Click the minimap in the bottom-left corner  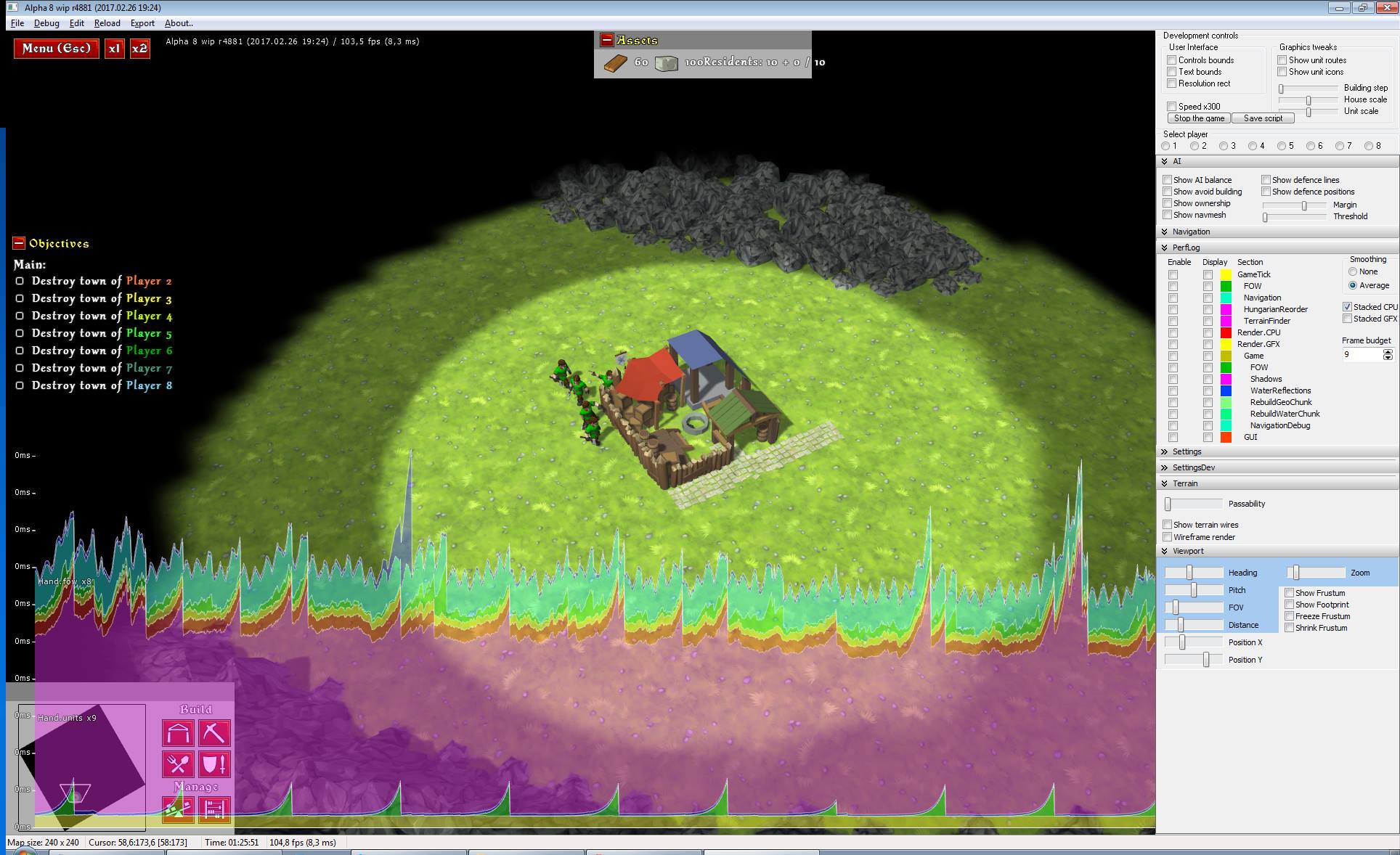(81, 767)
